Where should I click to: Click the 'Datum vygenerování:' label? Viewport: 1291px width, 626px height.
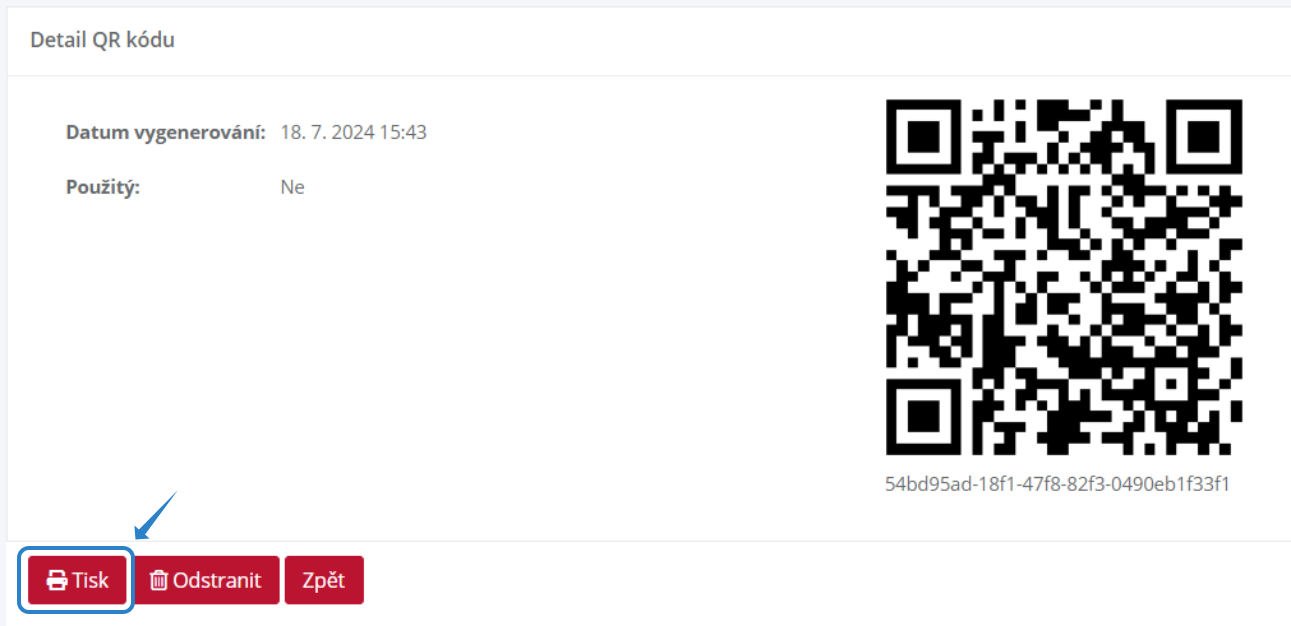(166, 132)
